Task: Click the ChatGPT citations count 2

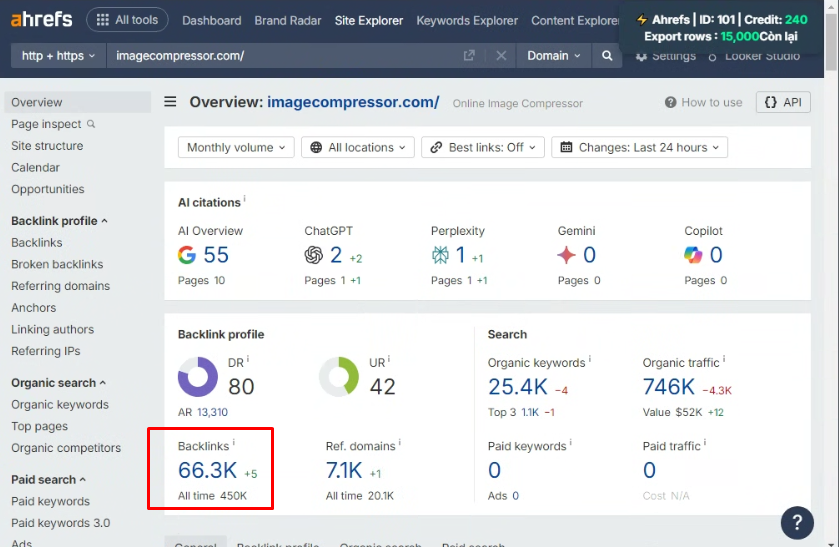Action: click(x=336, y=255)
